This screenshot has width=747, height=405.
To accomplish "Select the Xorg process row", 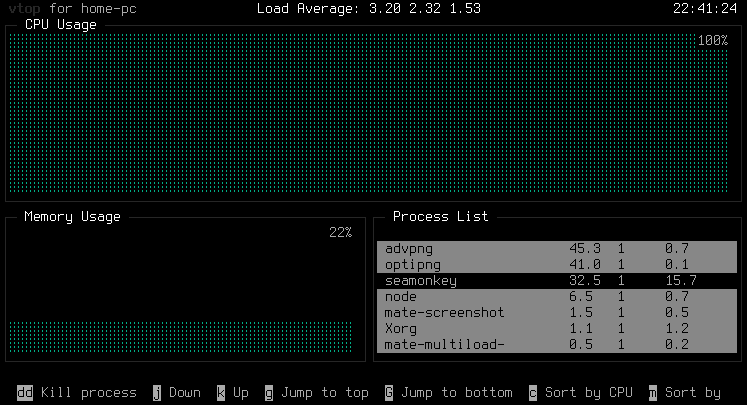I will [557, 329].
